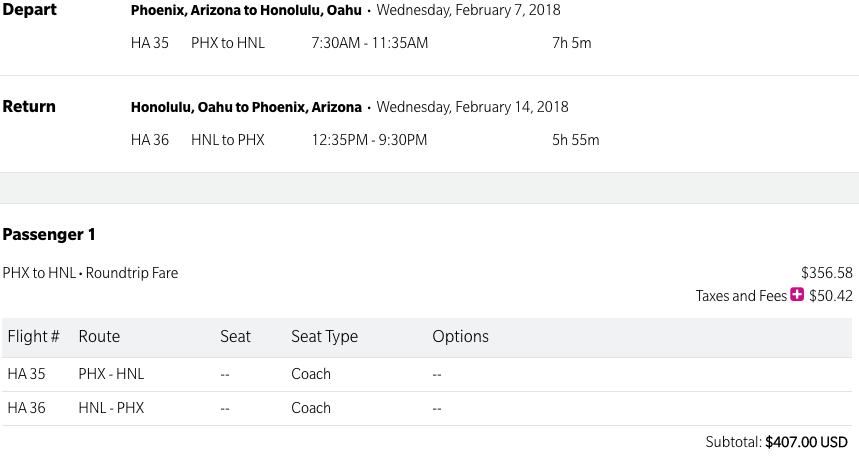Click Honolulu, Oahu to Phoenix, Arizona title
This screenshot has height=458, width=859.
coord(246,108)
